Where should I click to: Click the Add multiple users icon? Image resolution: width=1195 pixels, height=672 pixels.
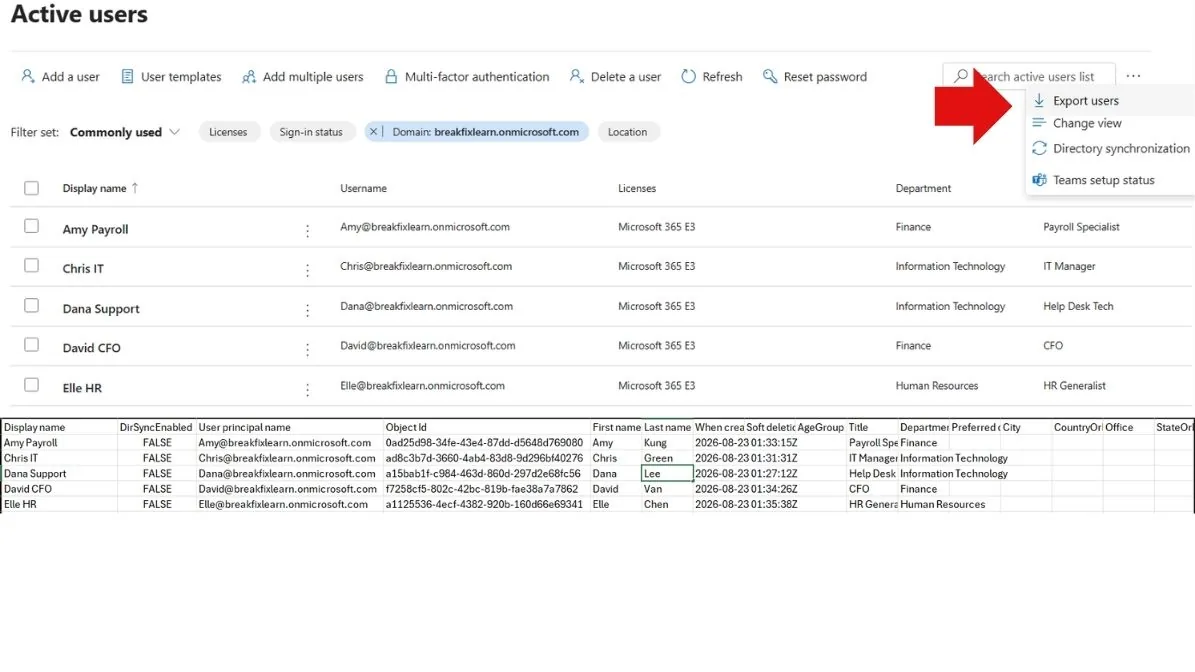pyautogui.click(x=248, y=76)
